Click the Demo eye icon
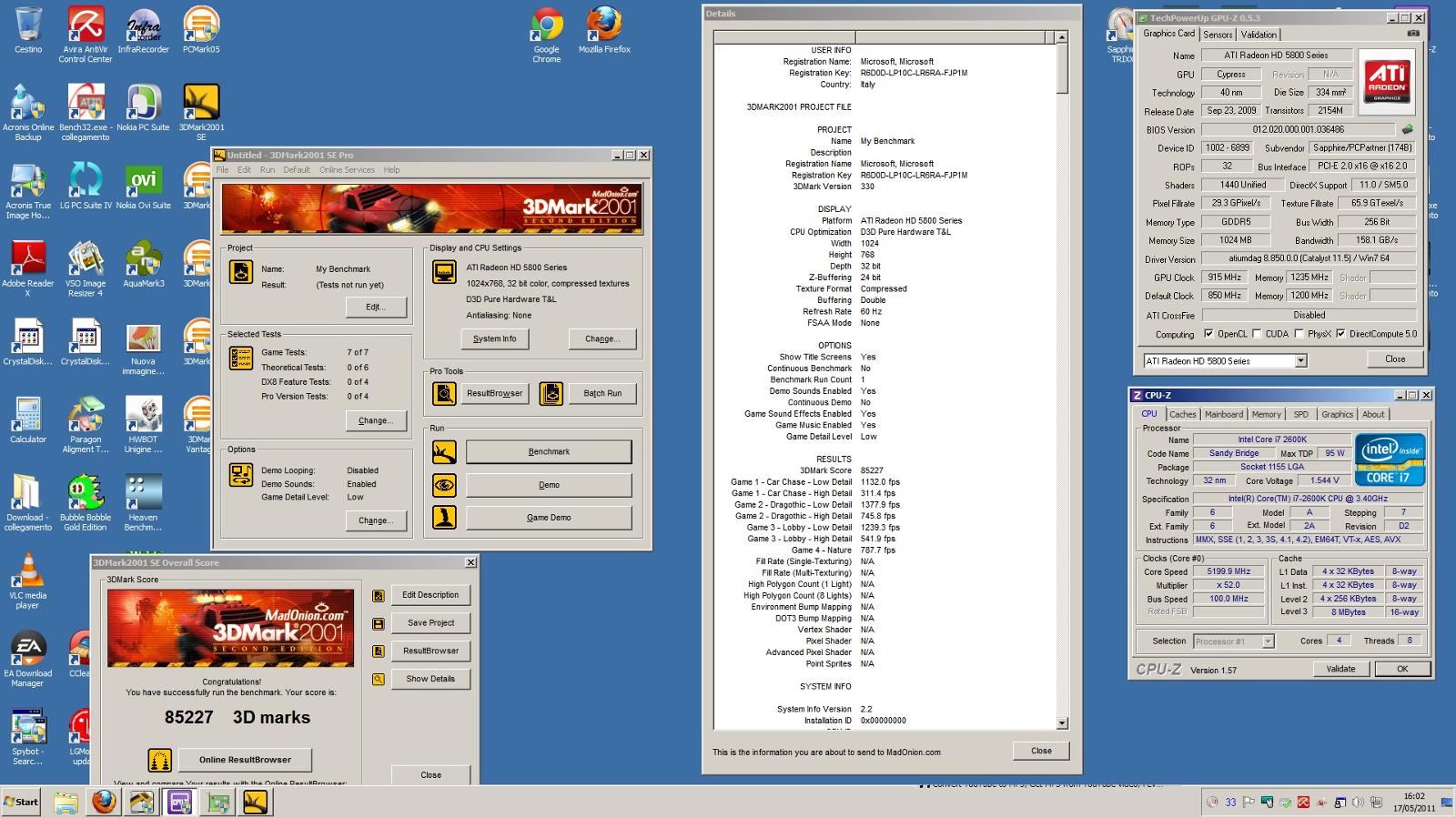The height and width of the screenshot is (818, 1456). click(x=444, y=485)
